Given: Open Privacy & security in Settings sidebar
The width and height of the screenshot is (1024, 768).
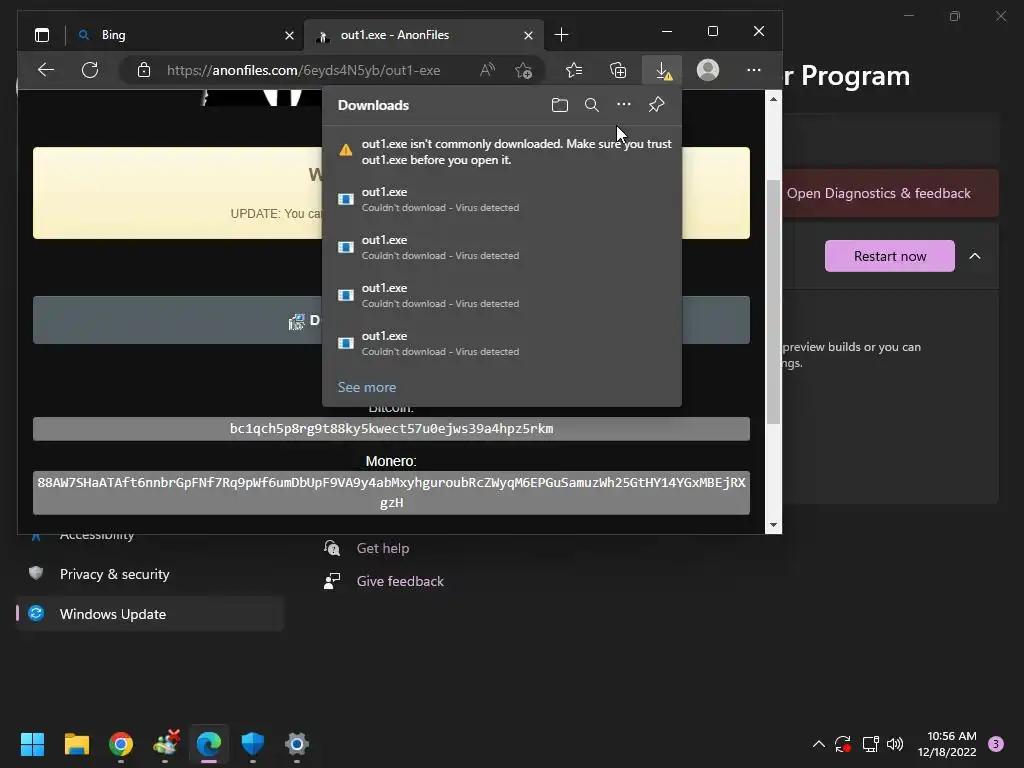Looking at the screenshot, I should pos(150,574).
